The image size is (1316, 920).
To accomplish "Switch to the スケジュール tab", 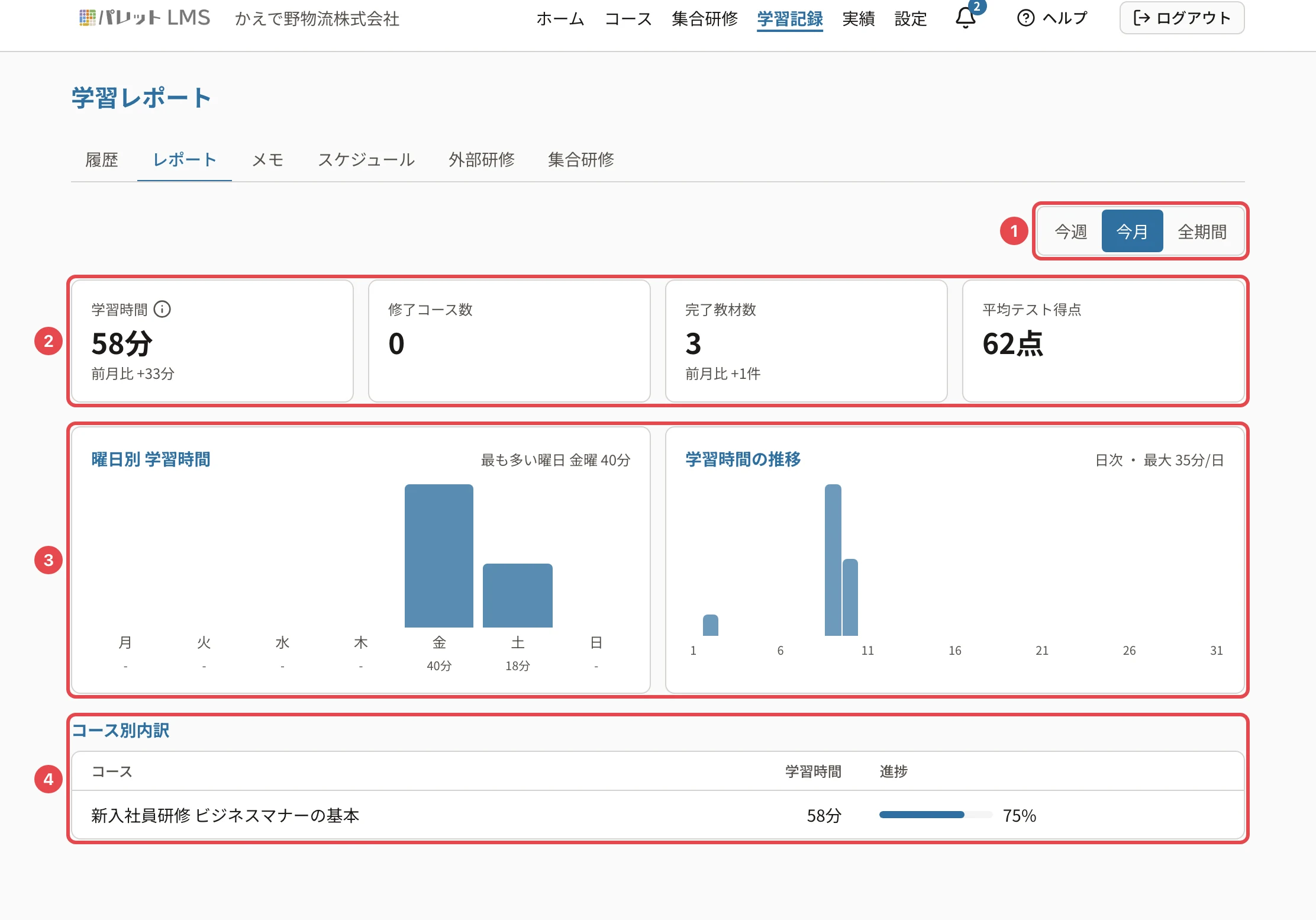I will [366, 160].
